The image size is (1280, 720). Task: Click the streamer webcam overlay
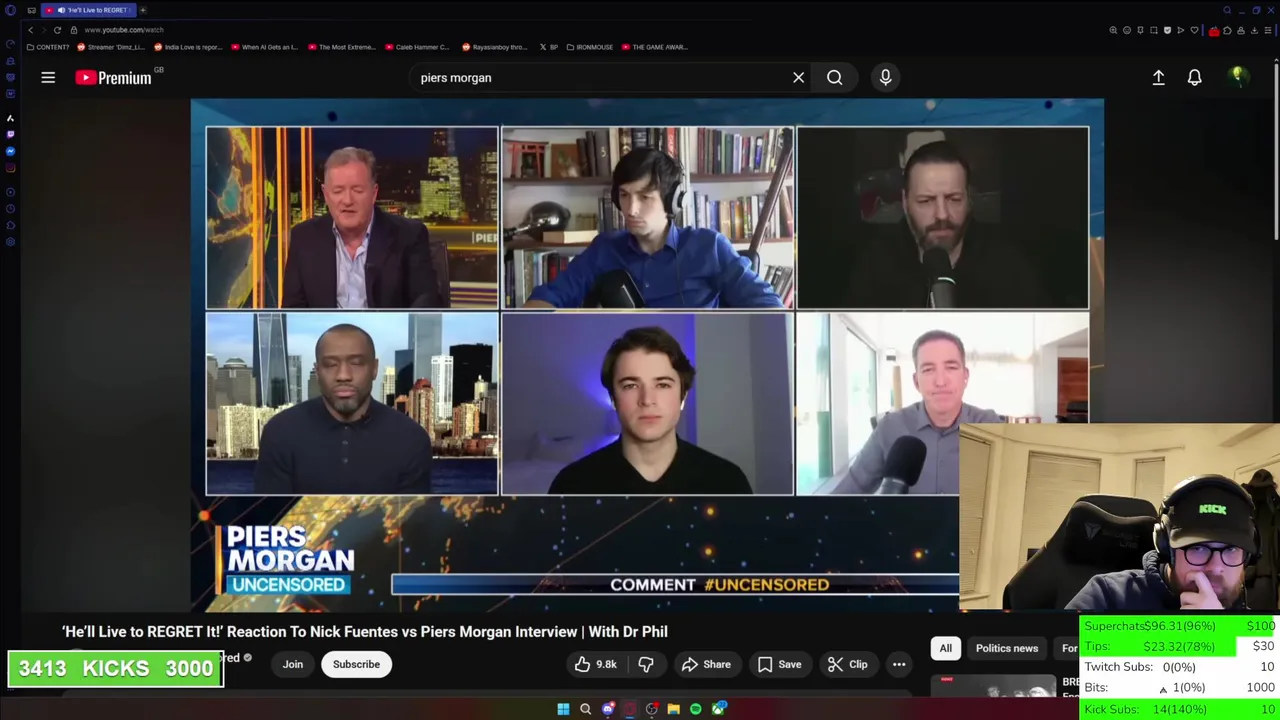tap(1119, 517)
